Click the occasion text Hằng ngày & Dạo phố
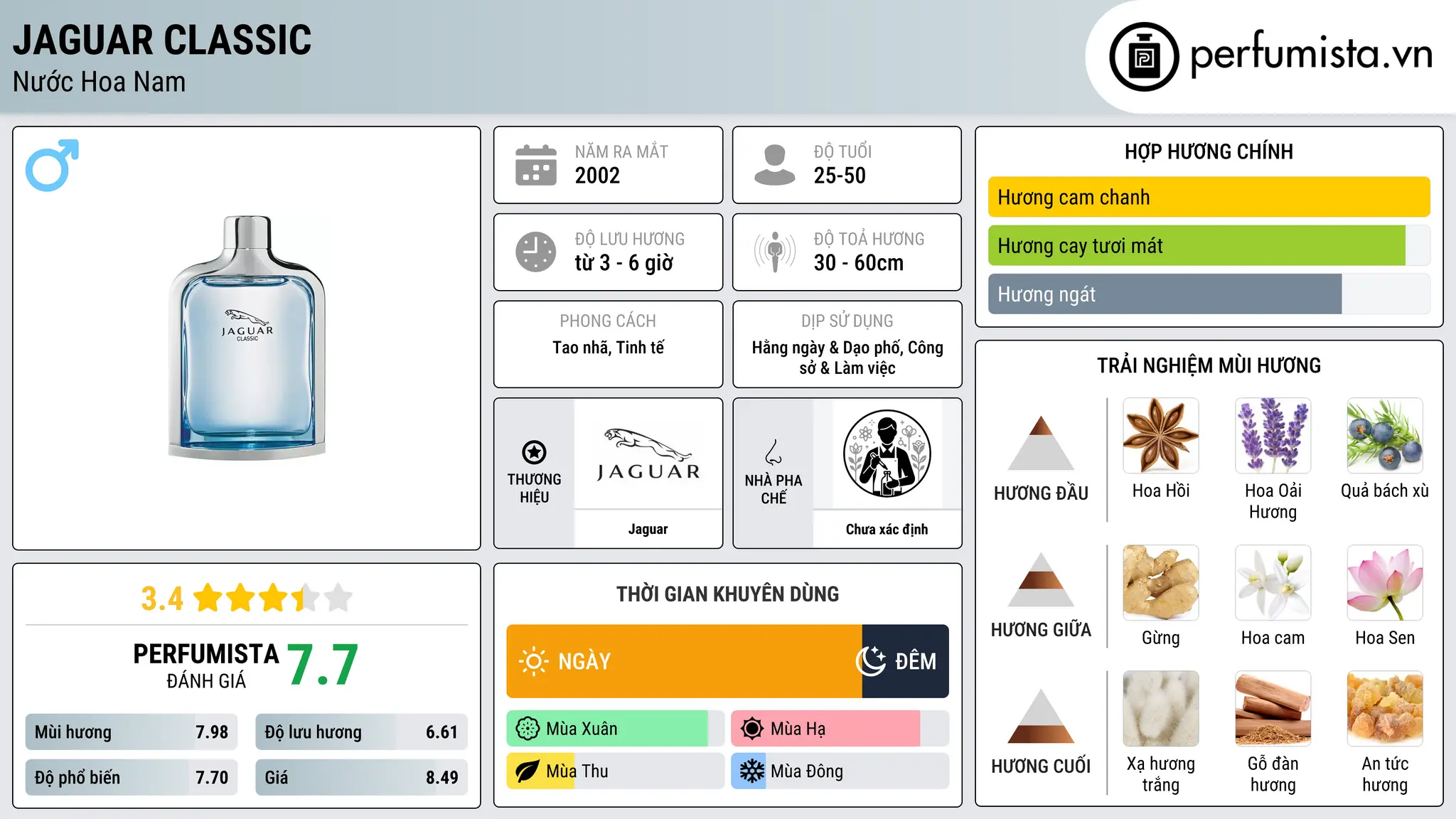1456x819 pixels. 828,348
